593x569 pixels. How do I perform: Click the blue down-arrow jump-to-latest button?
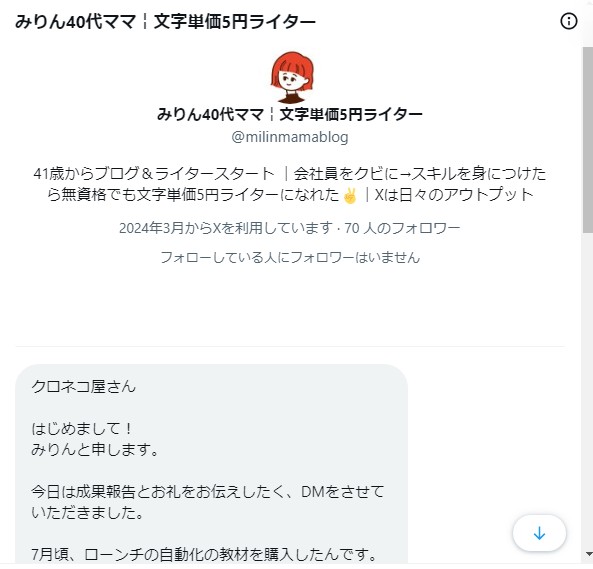[539, 533]
